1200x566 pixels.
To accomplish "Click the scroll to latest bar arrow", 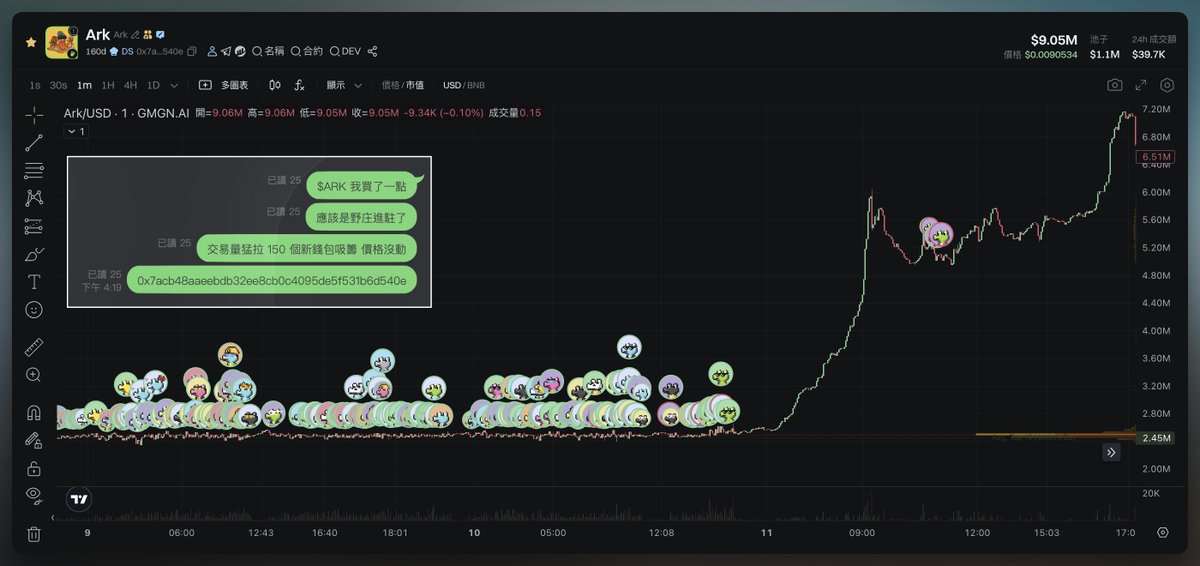I will [x=1110, y=453].
